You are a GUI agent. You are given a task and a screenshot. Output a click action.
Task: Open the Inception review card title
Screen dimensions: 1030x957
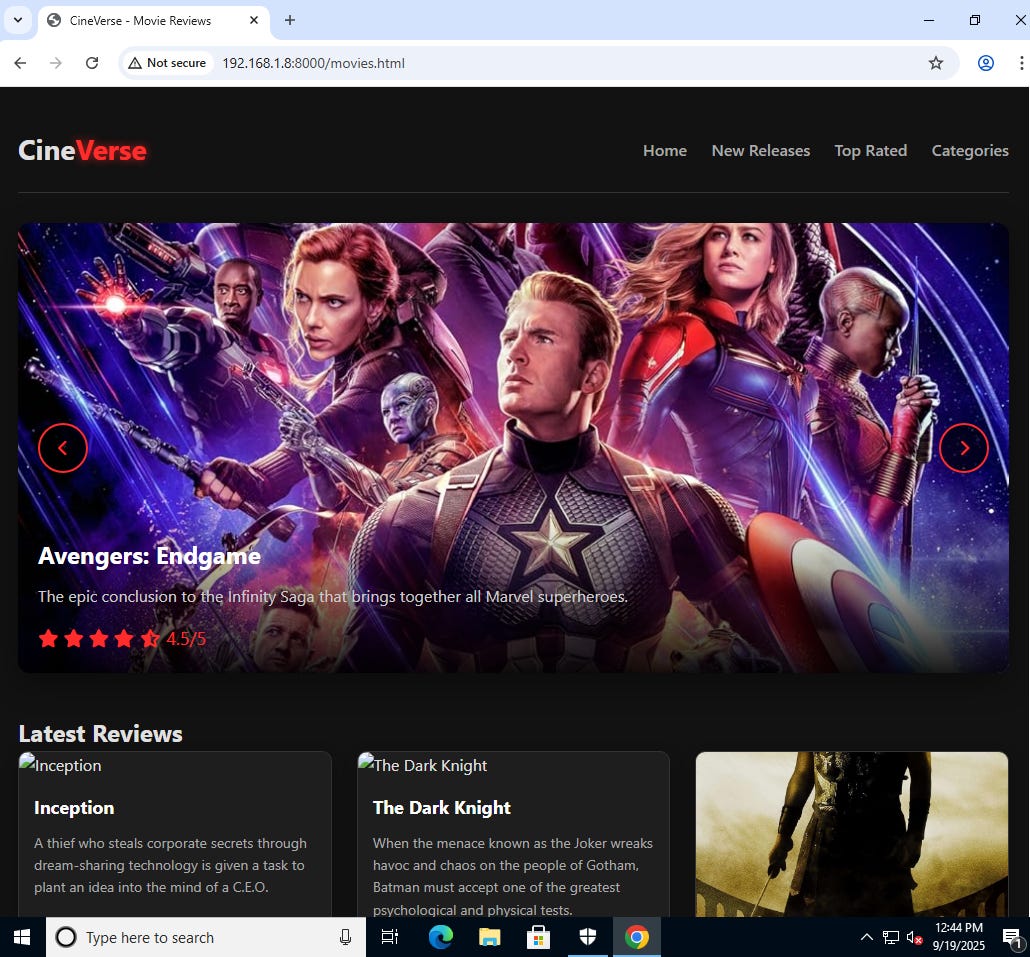coord(74,807)
